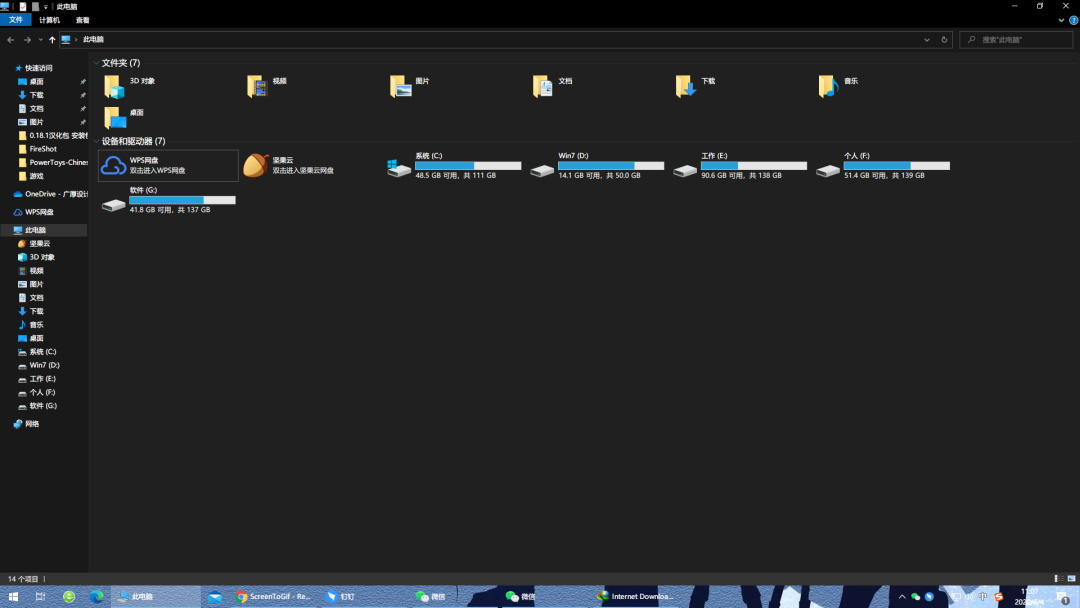This screenshot has width=1080, height=608.
Task: Open the 音乐 folder in main pane
Action: [x=839, y=86]
